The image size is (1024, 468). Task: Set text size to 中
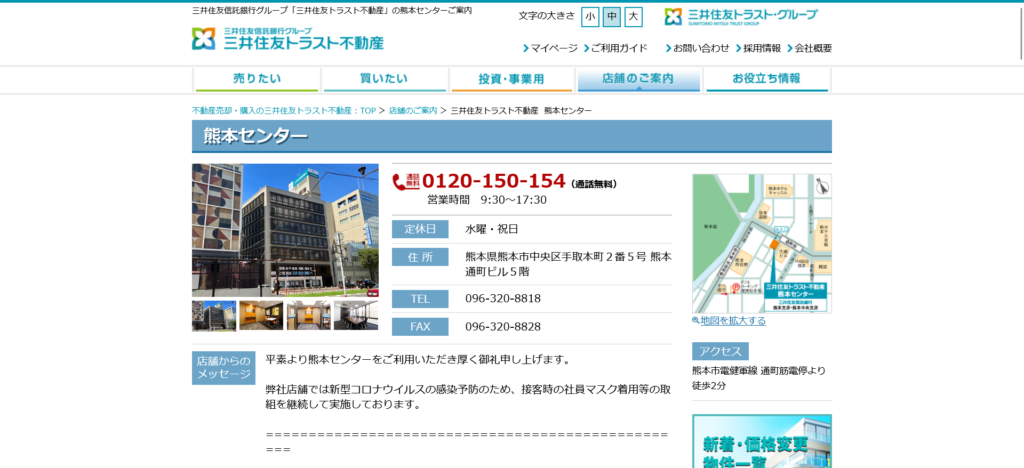(x=611, y=18)
